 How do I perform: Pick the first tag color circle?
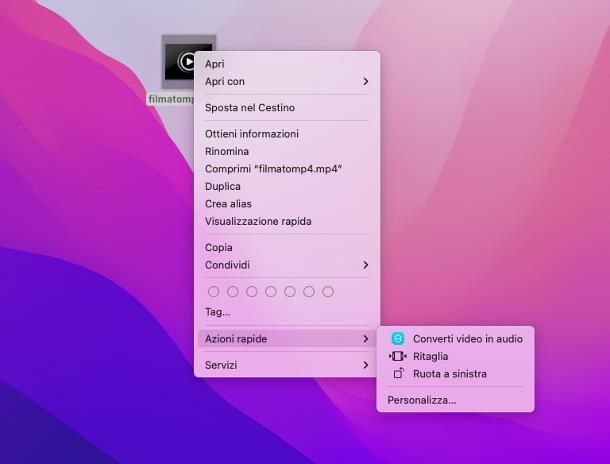click(x=213, y=291)
